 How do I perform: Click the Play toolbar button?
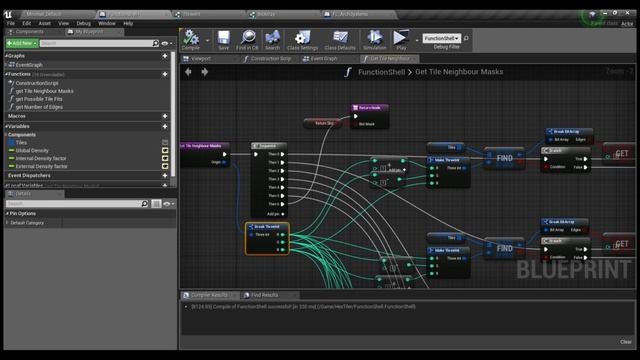pos(401,40)
